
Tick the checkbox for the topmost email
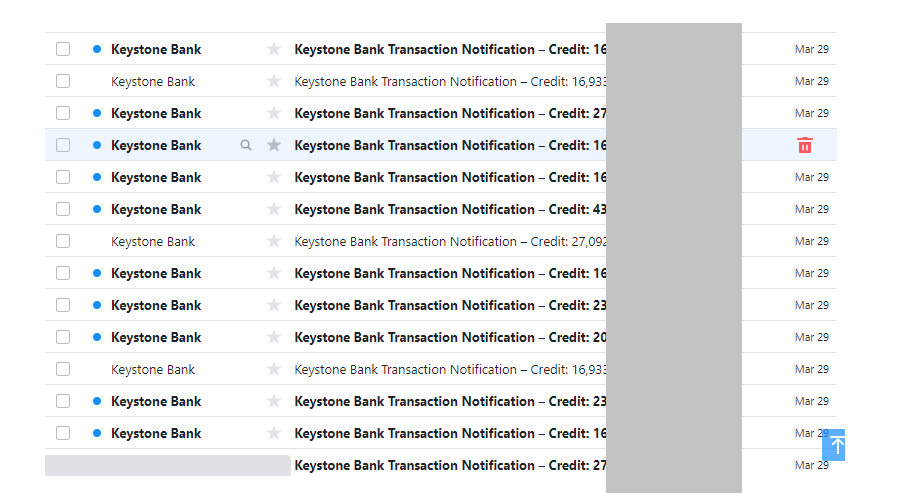[63, 49]
